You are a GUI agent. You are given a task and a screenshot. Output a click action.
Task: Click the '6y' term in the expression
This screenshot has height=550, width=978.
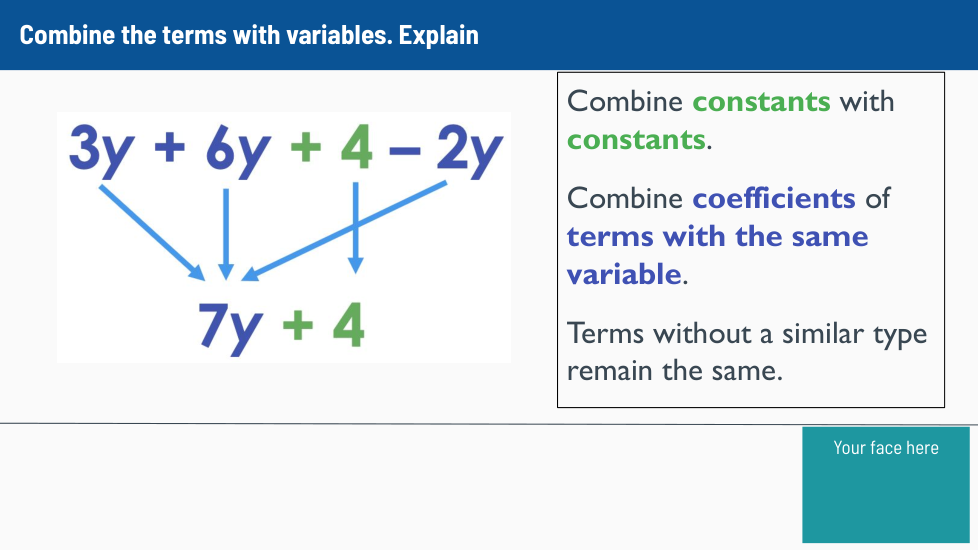pos(237,151)
